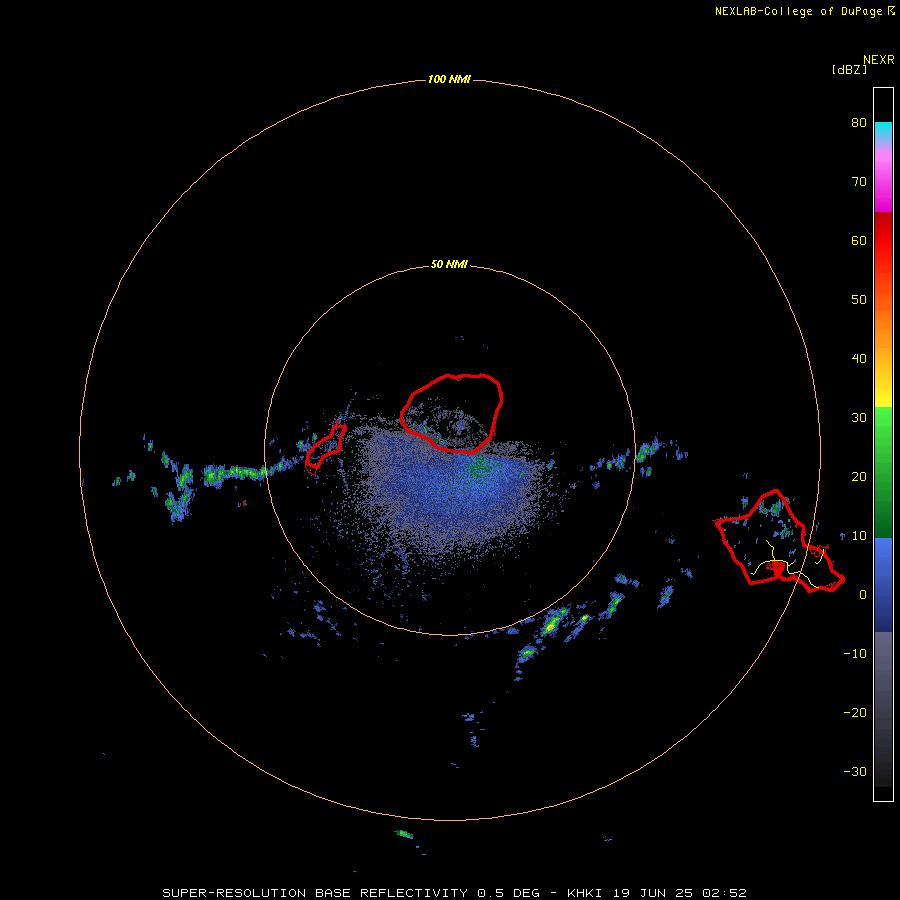Click the [dBZ] units label

849,70
